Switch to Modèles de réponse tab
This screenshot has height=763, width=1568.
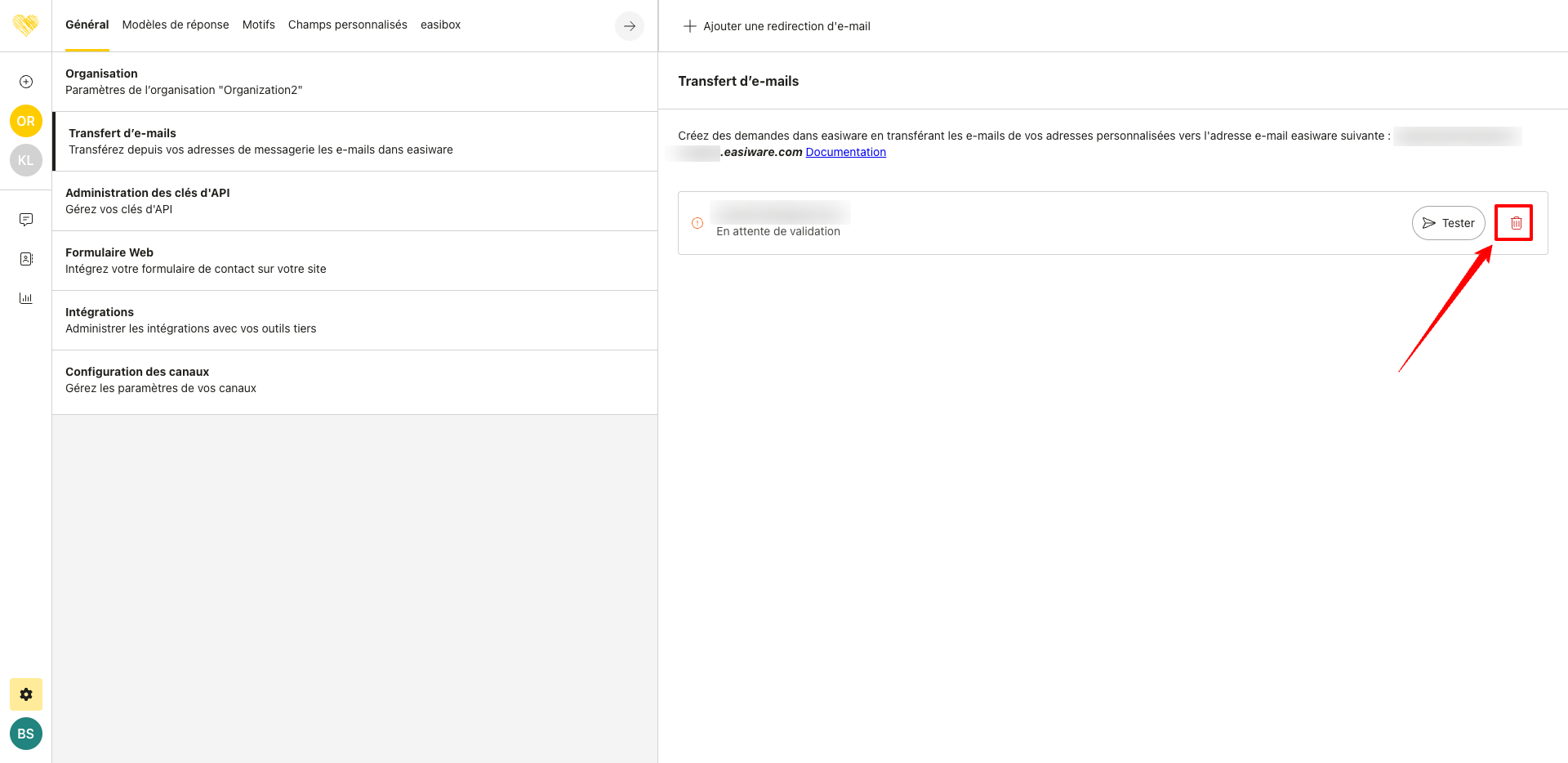[x=176, y=25]
